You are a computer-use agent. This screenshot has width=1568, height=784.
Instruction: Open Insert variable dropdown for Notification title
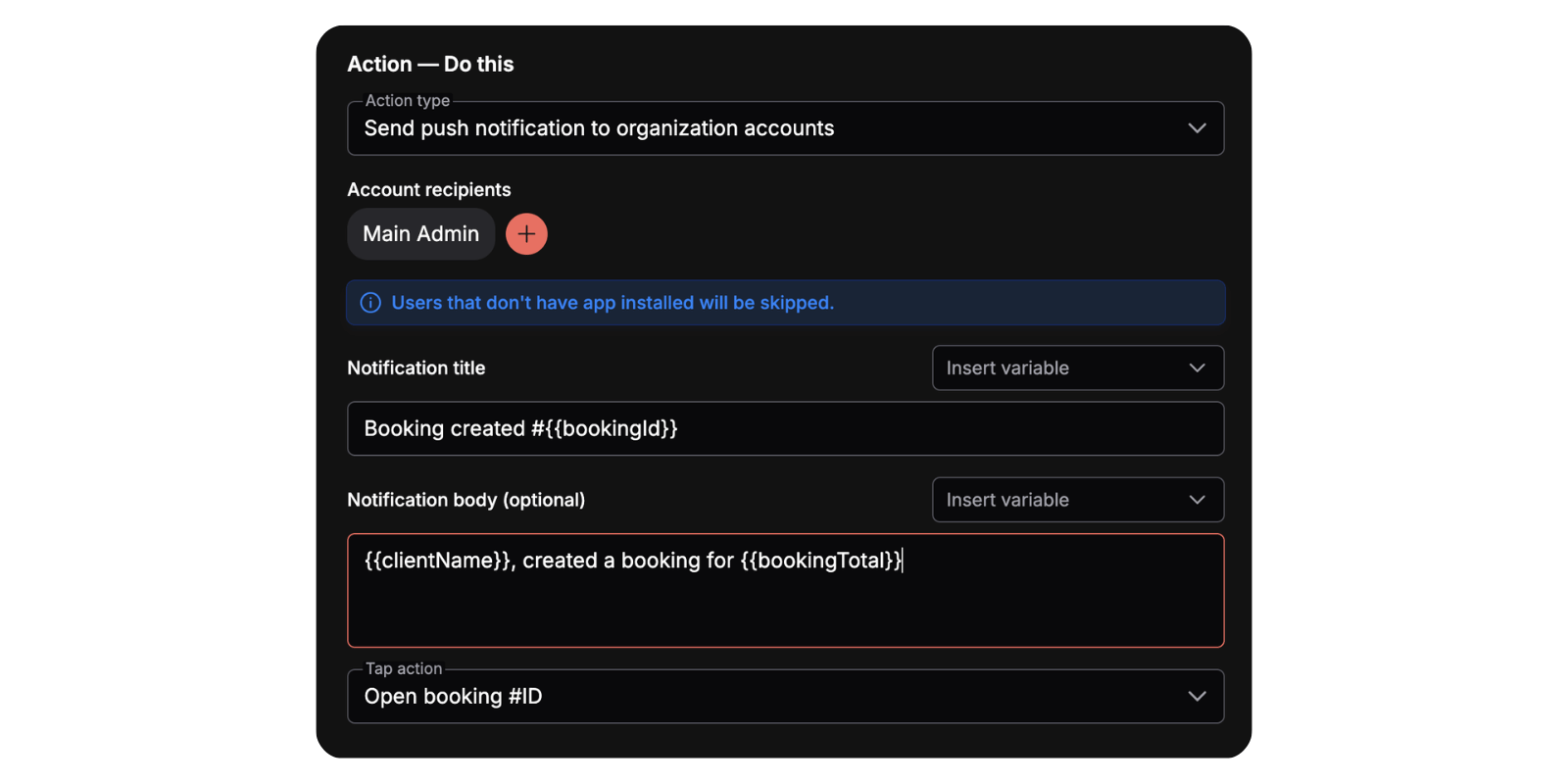(1077, 368)
